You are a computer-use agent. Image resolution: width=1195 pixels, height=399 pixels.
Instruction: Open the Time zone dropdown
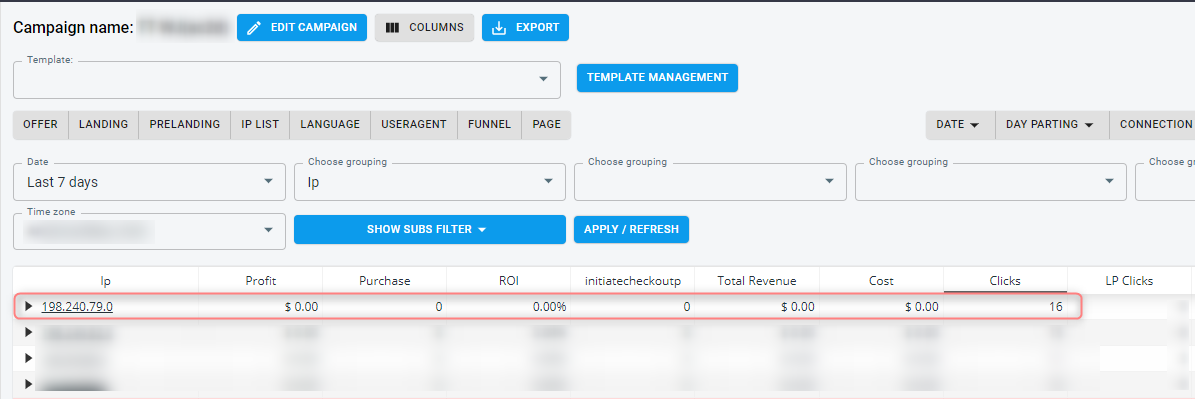[149, 231]
